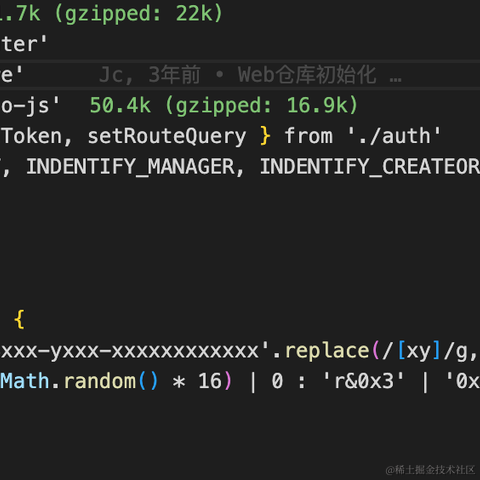Image resolution: width=480 pixels, height=480 pixels.
Task: Click the 'o-js' module string
Action: [30, 106]
